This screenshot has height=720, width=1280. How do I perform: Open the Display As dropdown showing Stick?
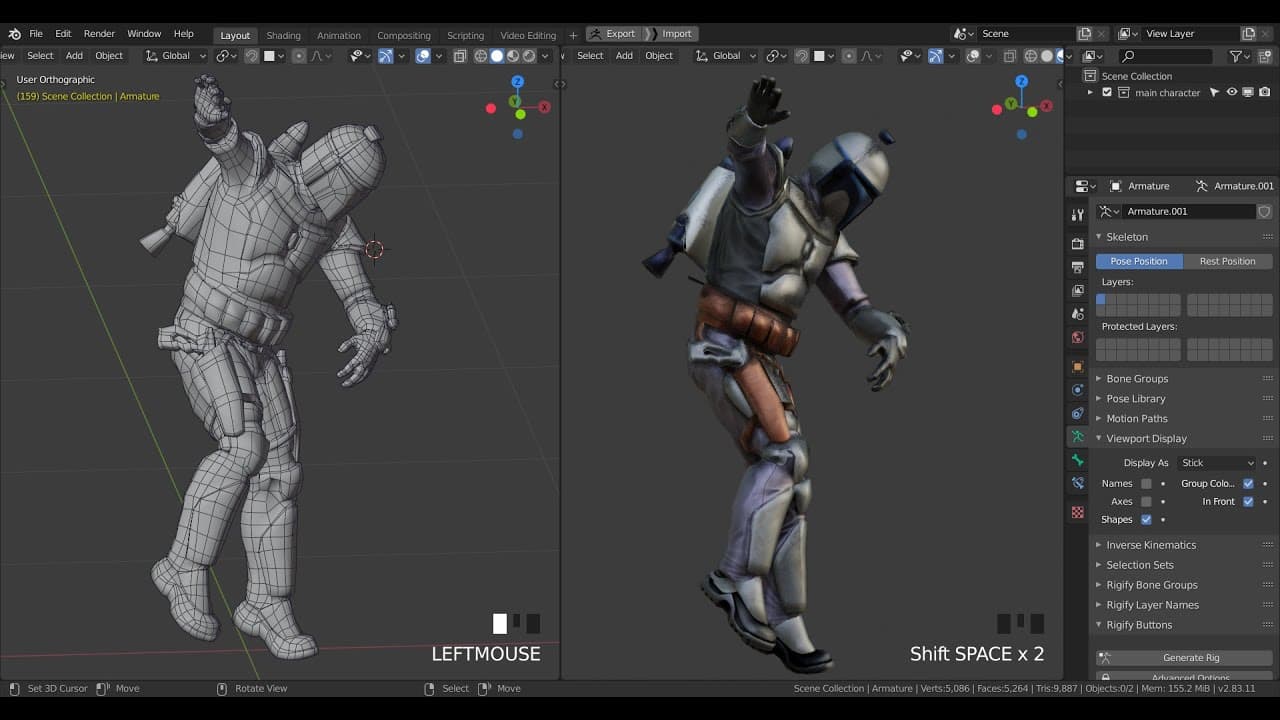[1216, 462]
